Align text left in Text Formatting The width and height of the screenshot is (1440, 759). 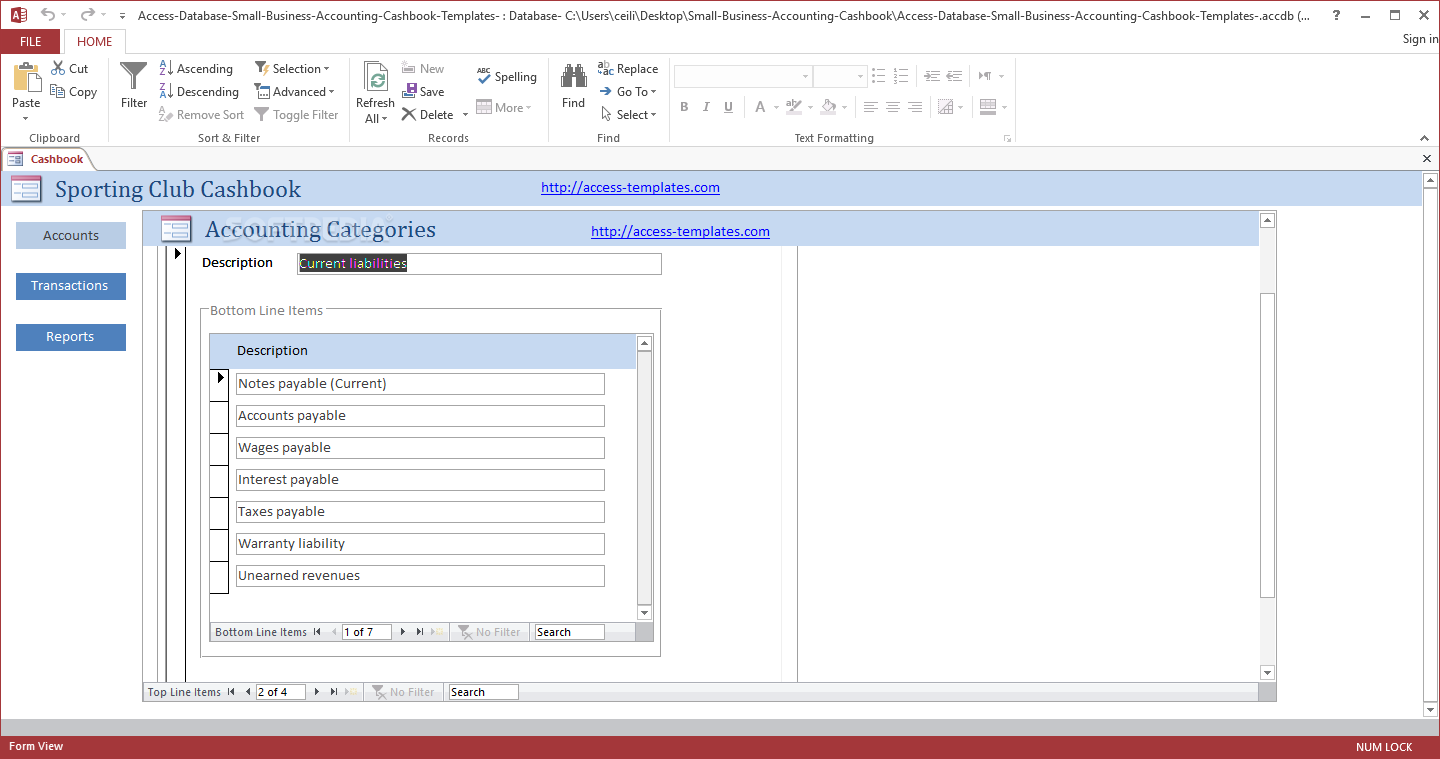pos(870,107)
